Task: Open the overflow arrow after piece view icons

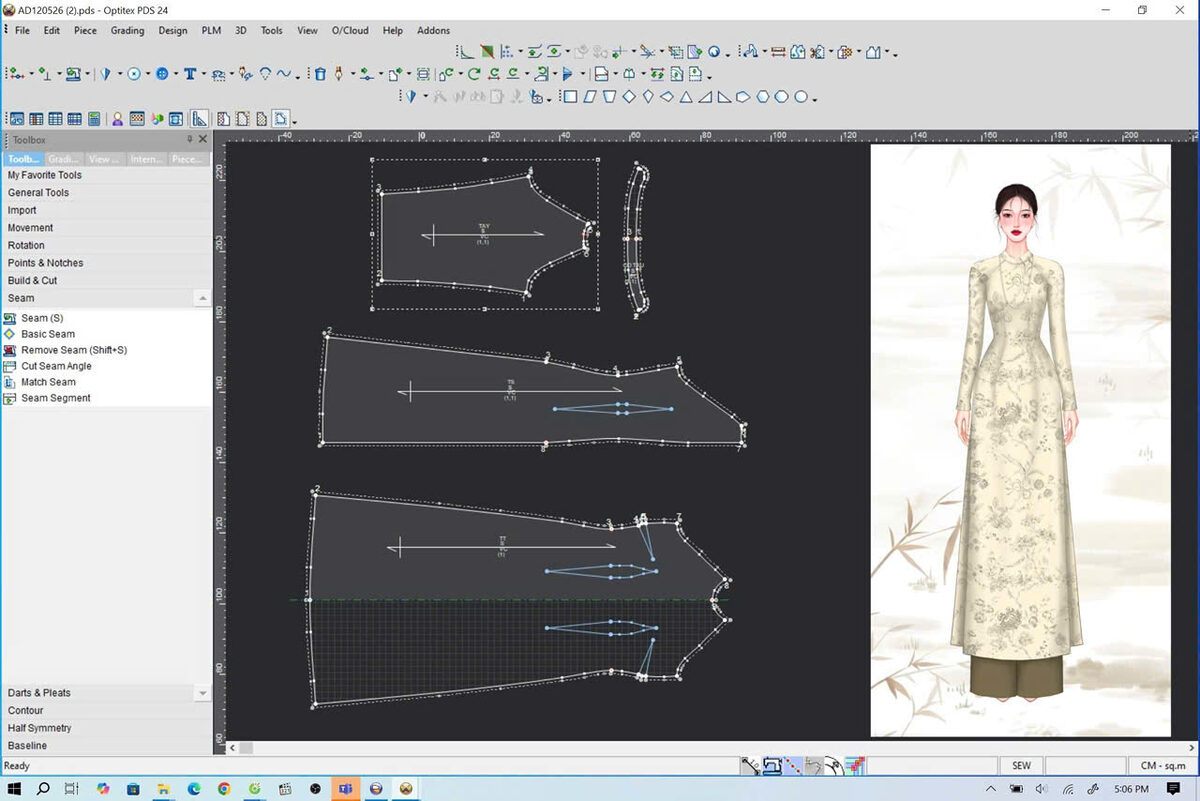Action: click(x=296, y=122)
